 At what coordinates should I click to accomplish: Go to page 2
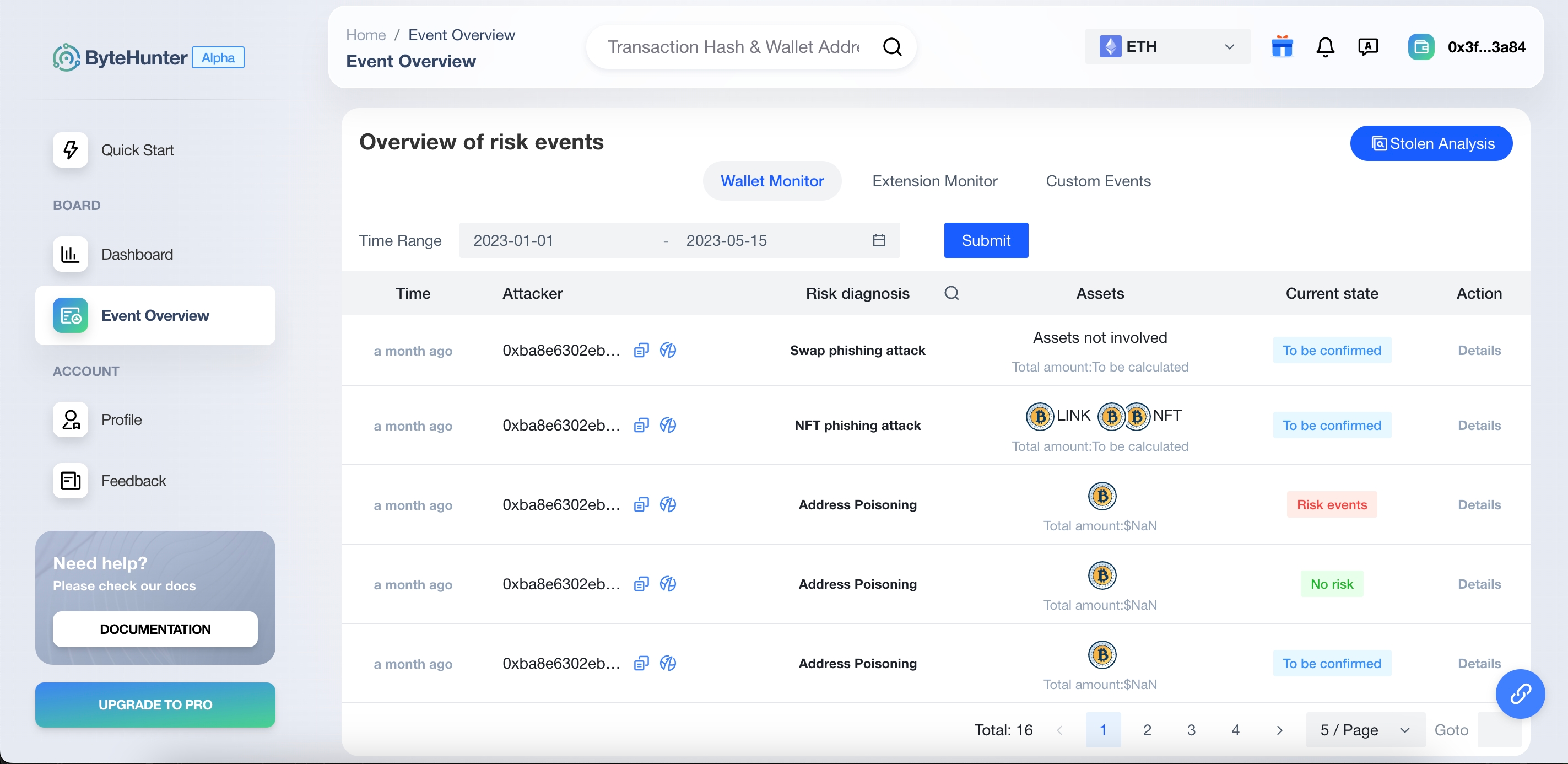click(1147, 729)
